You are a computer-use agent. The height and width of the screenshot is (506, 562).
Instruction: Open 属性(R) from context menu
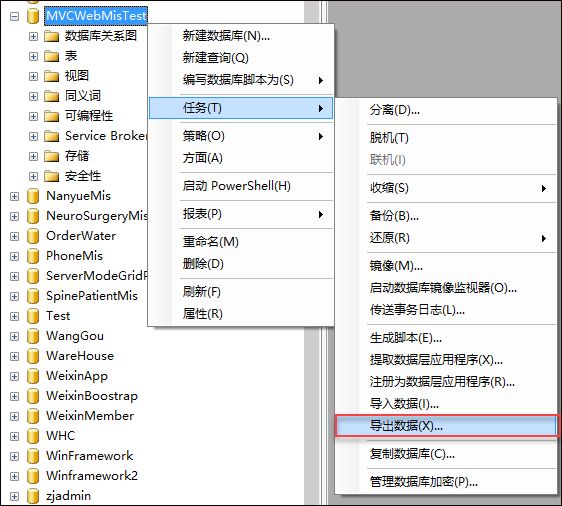click(x=241, y=314)
